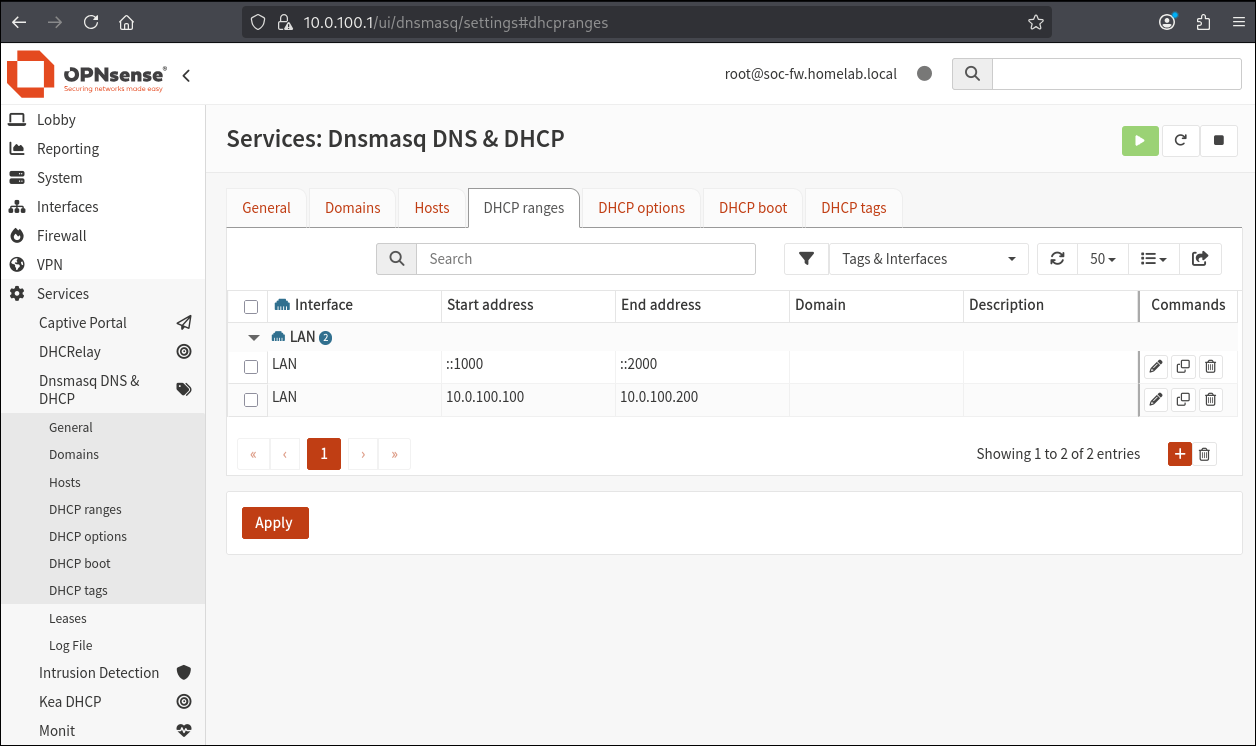Open browser extensions menu
The width and height of the screenshot is (1256, 746).
1203,22
